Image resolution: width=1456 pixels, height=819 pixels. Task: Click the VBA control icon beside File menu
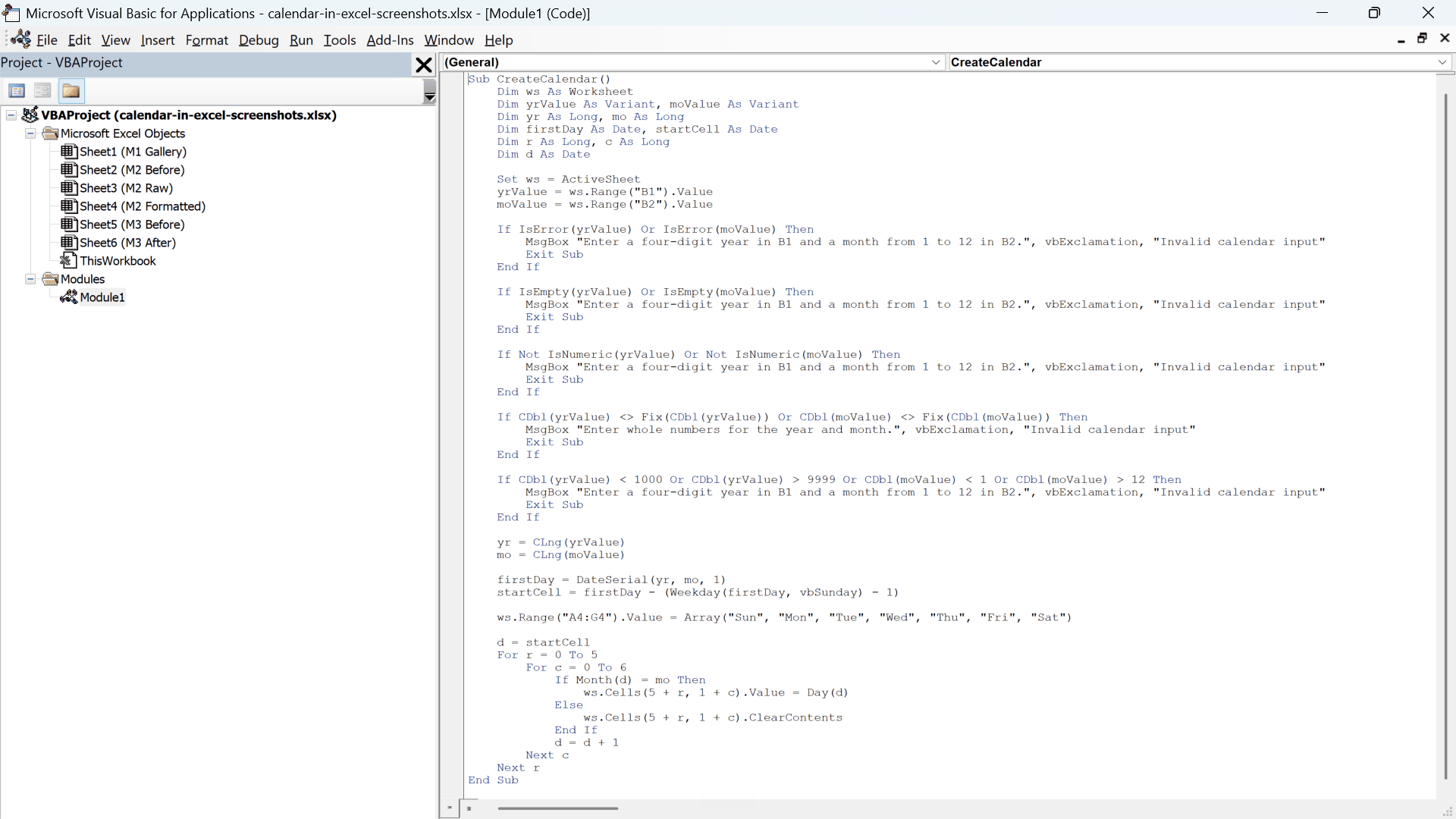click(x=20, y=39)
